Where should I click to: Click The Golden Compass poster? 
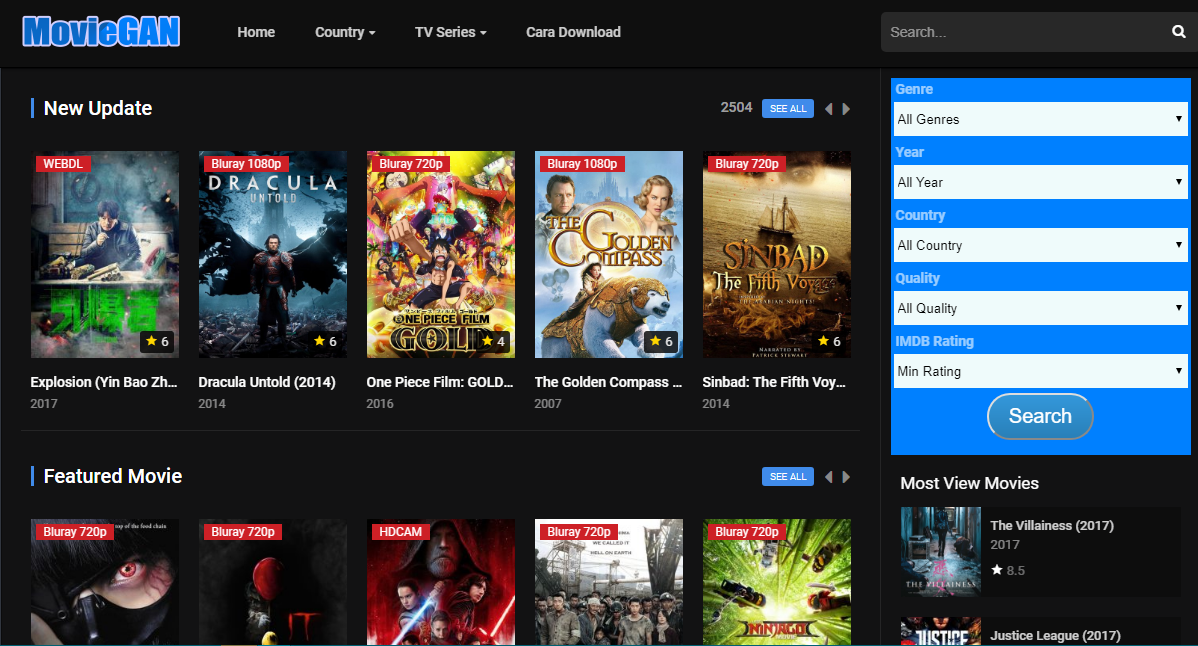tap(609, 254)
